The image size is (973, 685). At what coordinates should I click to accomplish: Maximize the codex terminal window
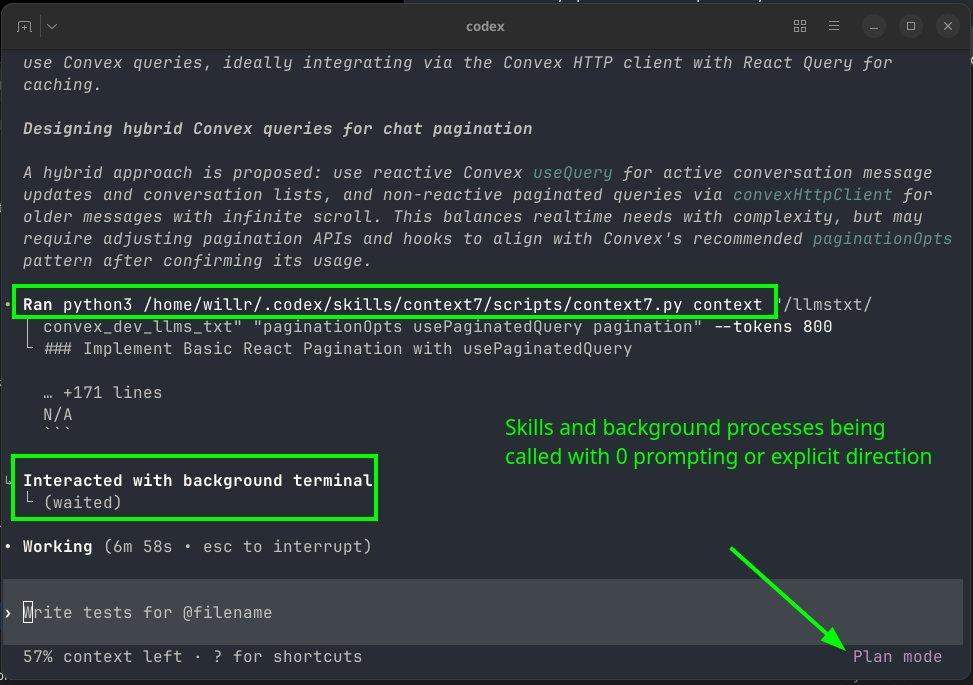[x=911, y=26]
